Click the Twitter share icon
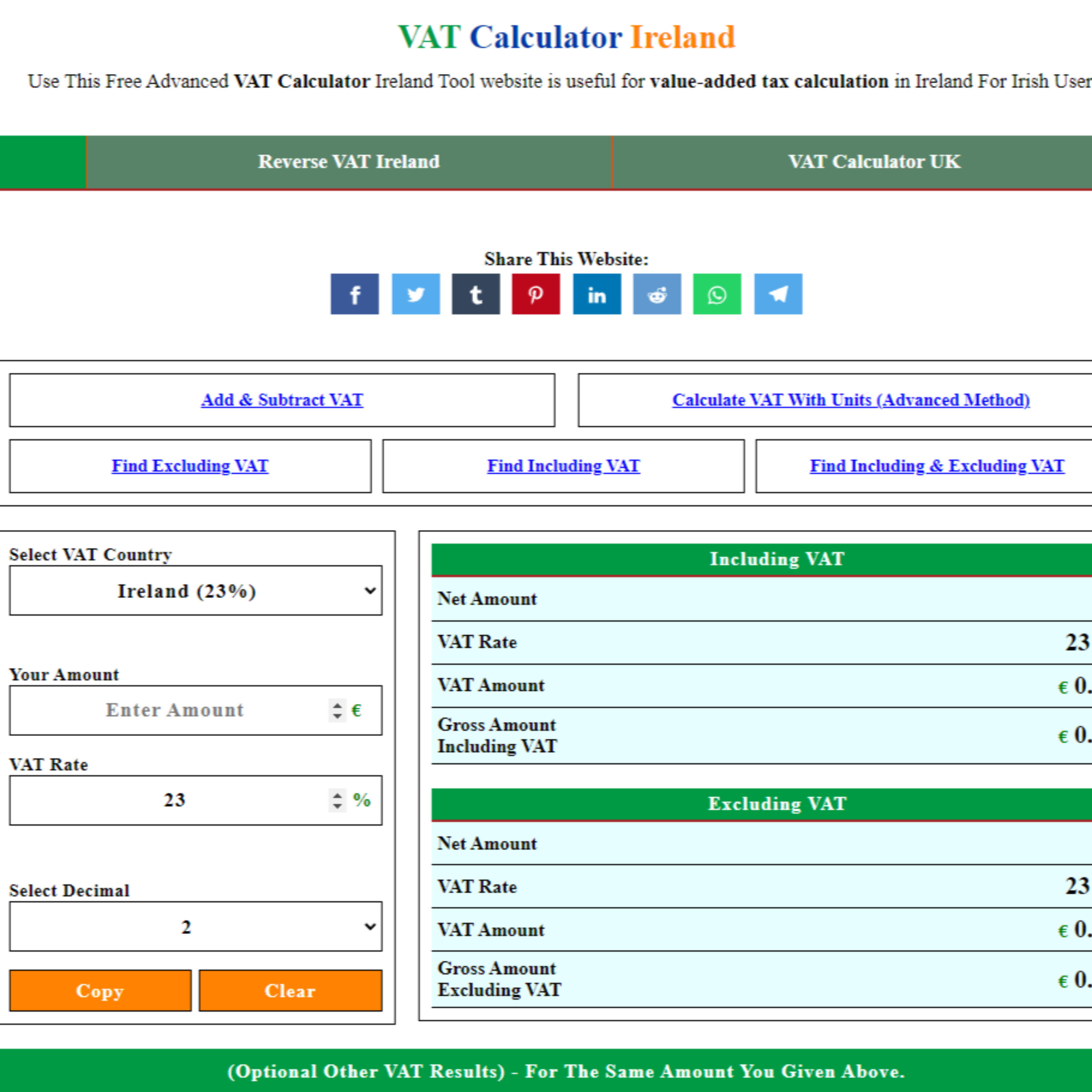1092x1092 pixels. [415, 294]
